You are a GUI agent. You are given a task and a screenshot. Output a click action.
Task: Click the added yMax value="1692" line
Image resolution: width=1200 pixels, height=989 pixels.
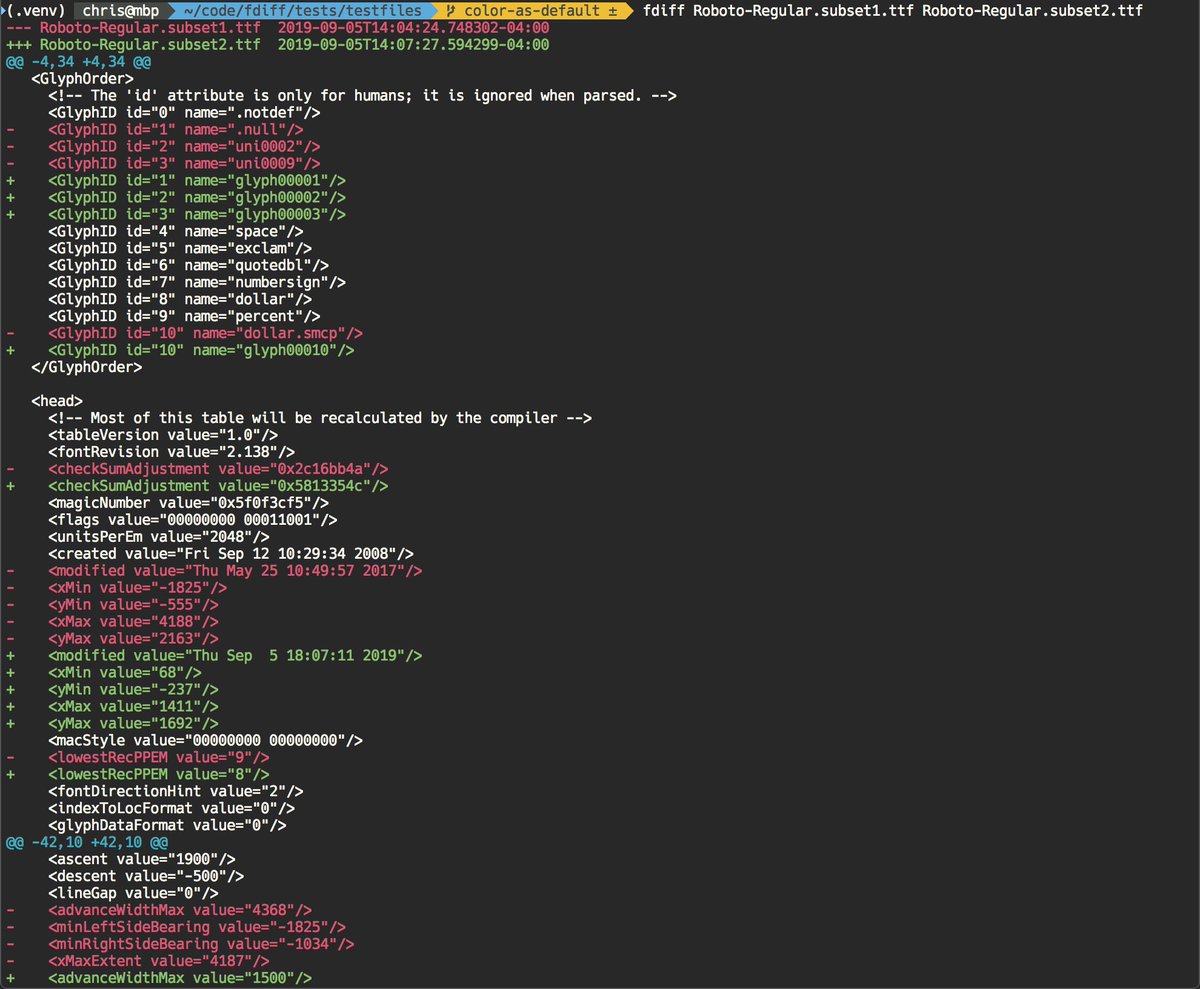(x=133, y=725)
